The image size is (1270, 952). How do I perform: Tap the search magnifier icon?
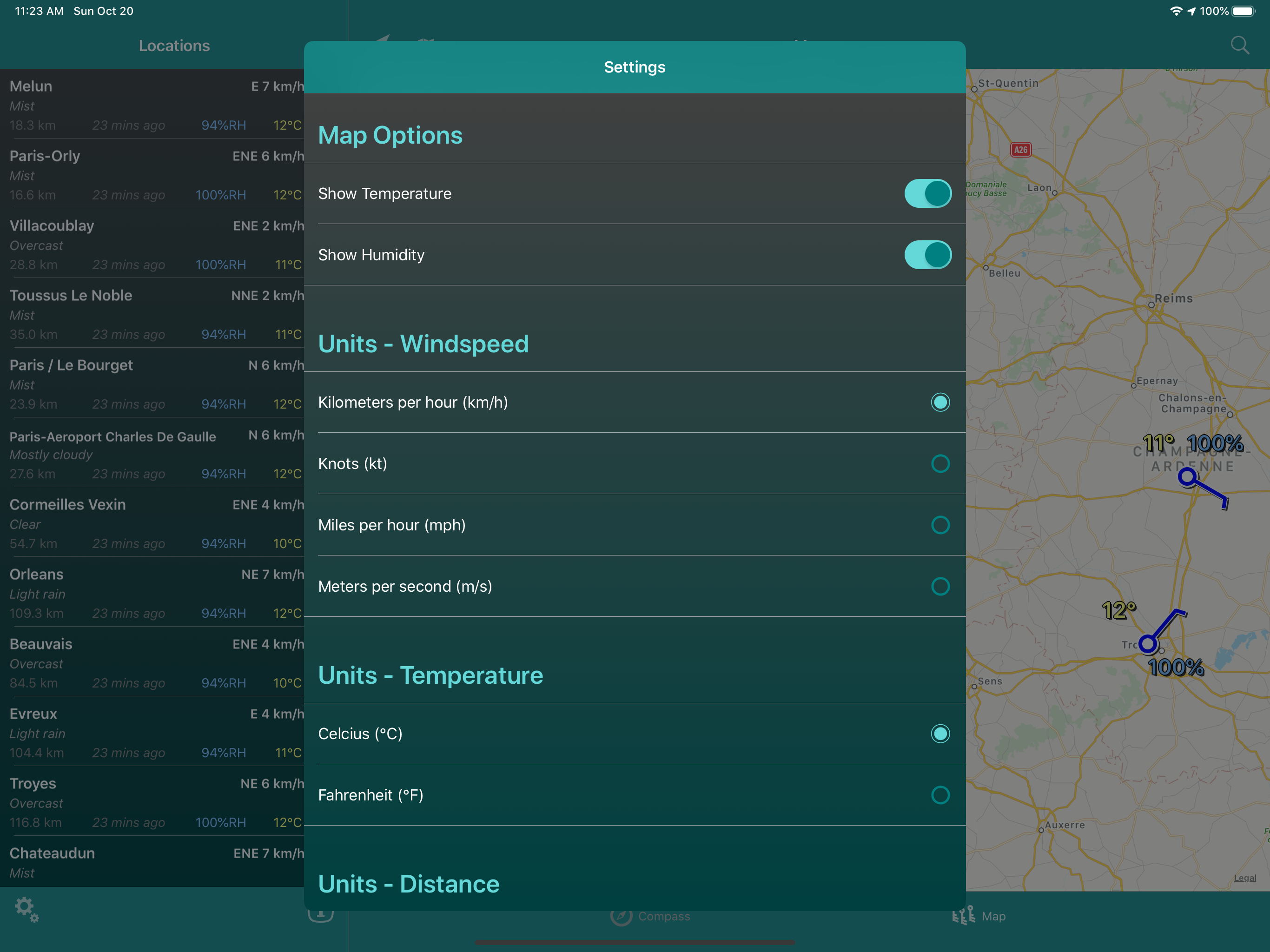coord(1240,46)
